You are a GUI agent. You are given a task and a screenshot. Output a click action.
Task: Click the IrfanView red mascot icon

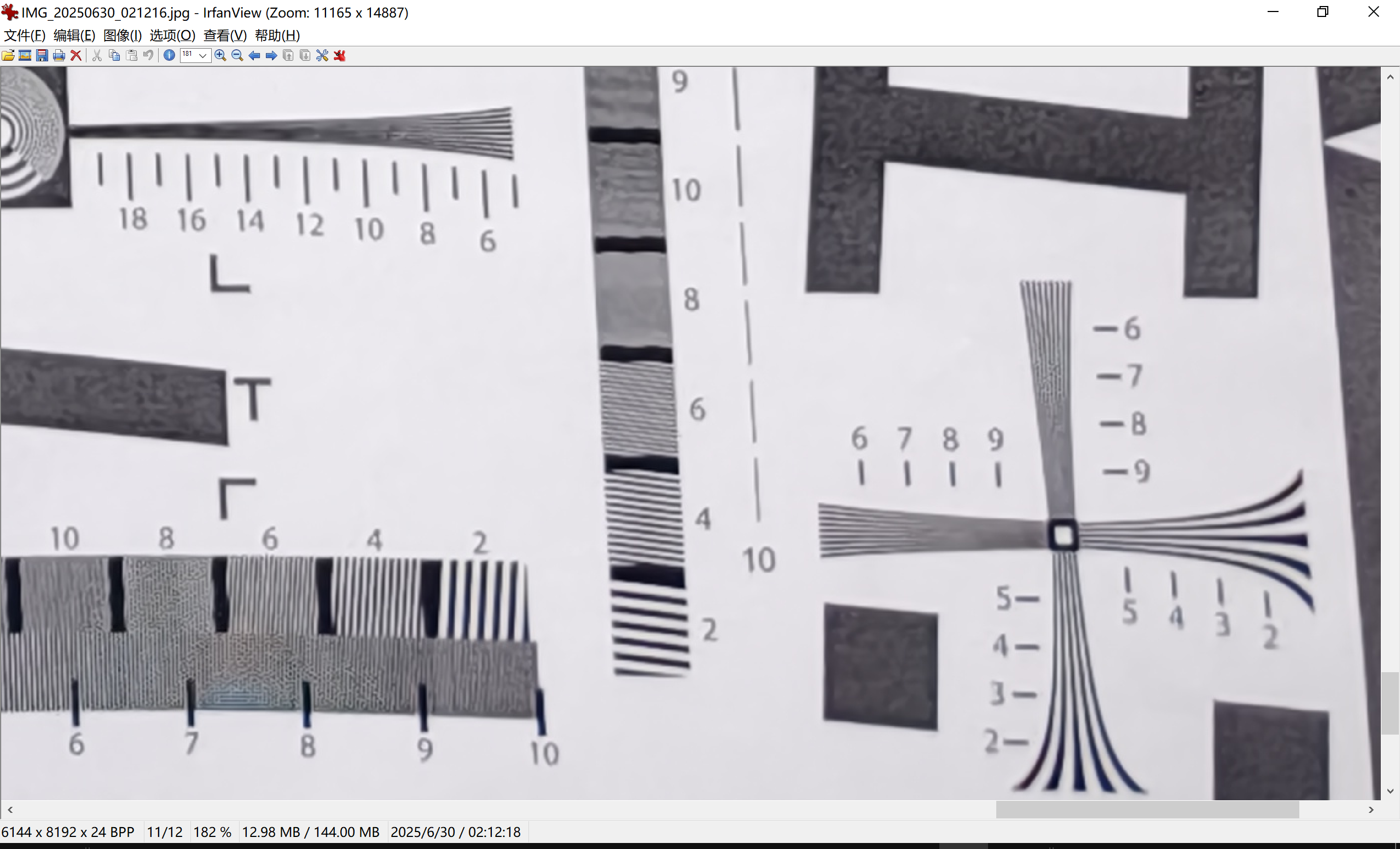click(x=340, y=55)
